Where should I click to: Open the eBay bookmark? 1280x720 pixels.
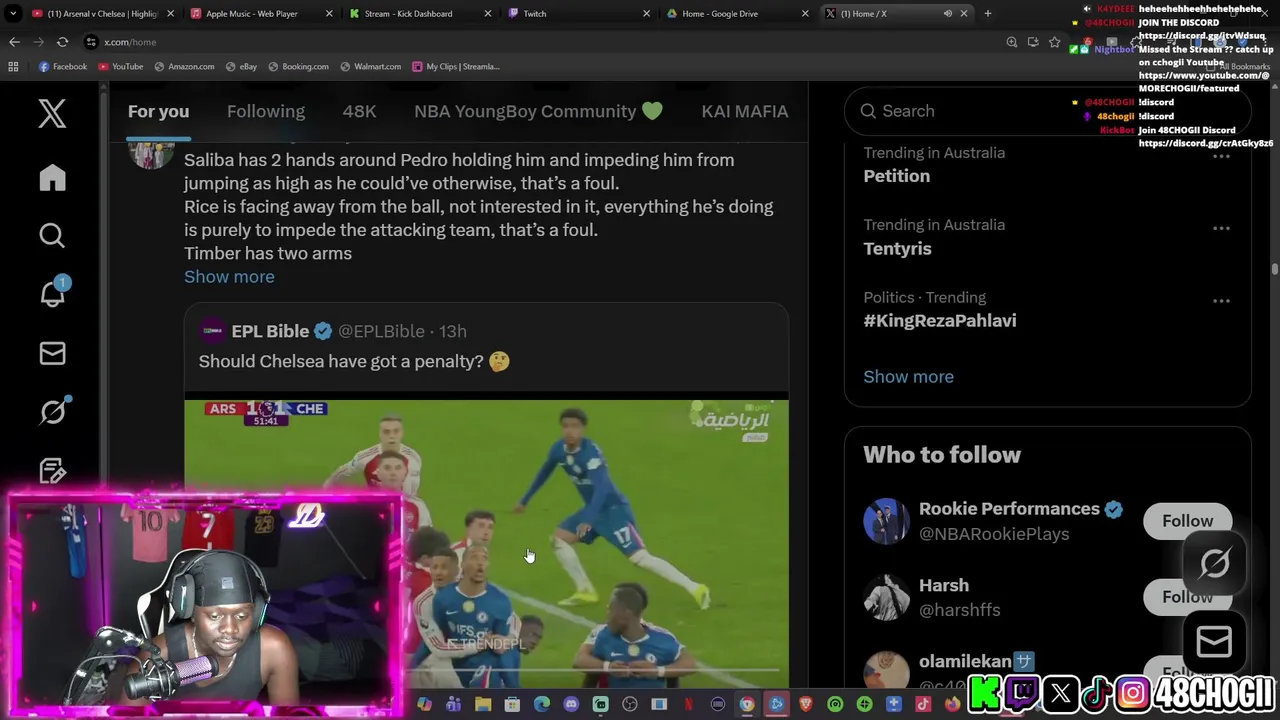click(241, 66)
